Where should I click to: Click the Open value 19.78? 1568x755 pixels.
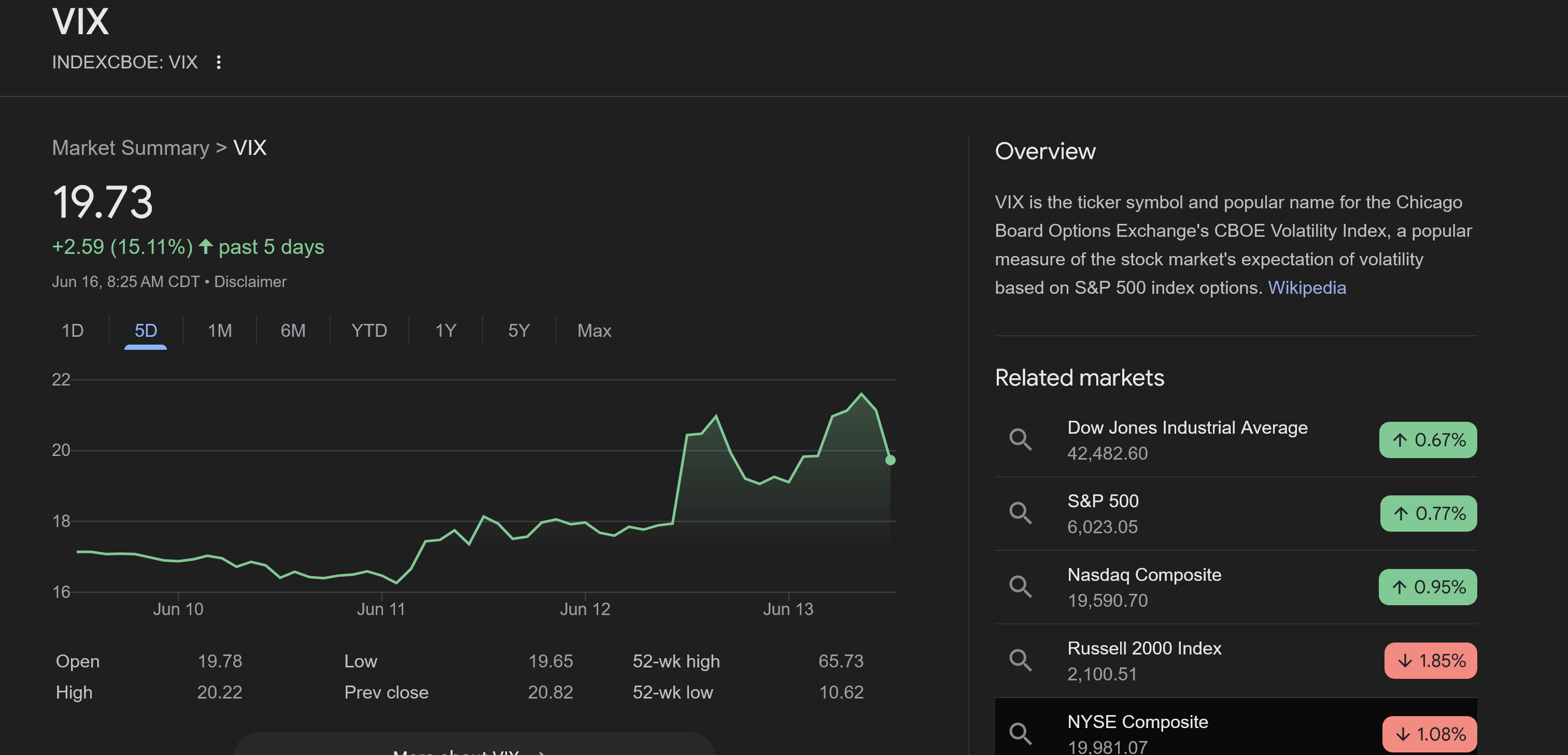[x=220, y=661]
